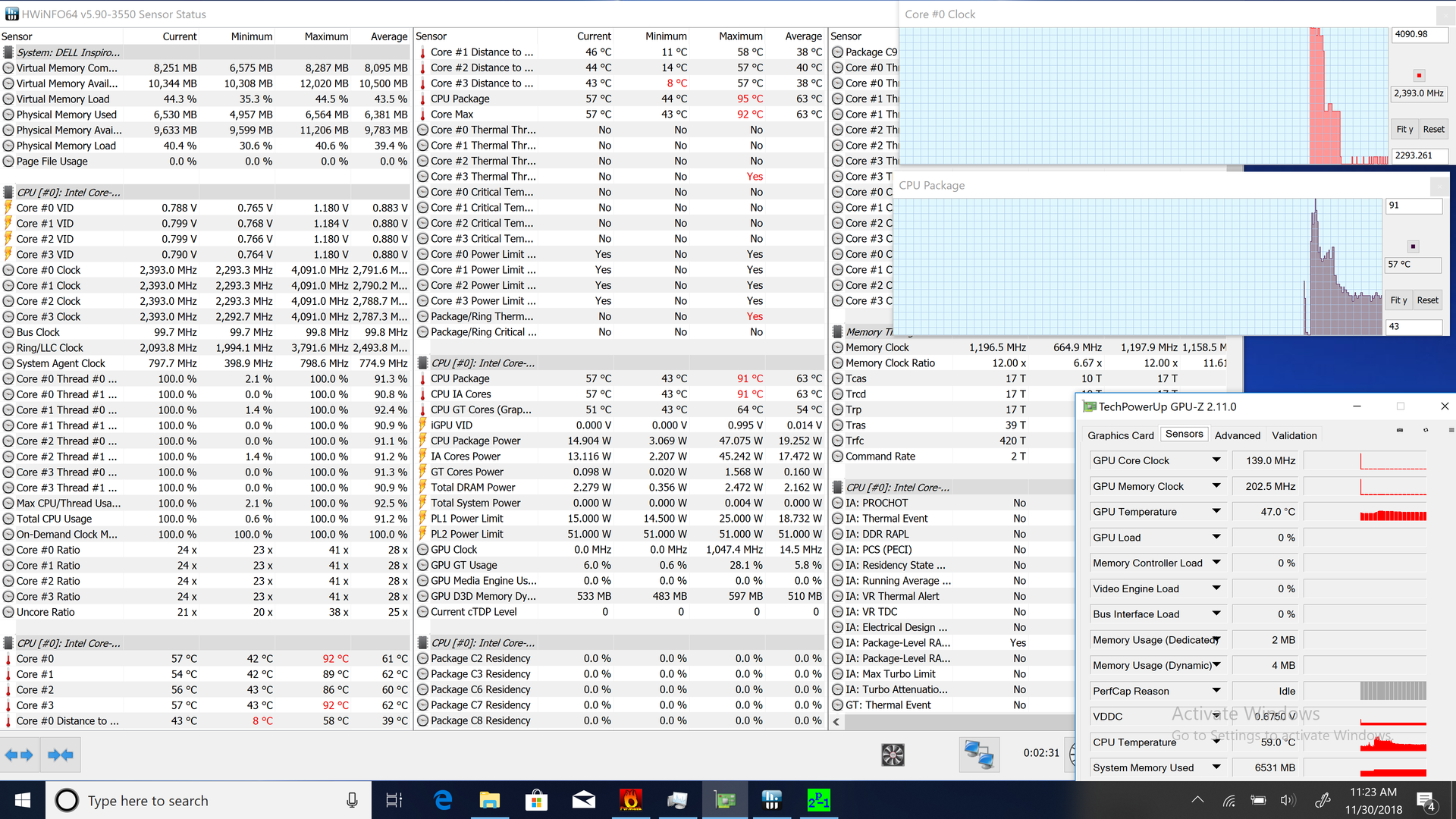Click Fit y in CPU Package graph

(1398, 300)
